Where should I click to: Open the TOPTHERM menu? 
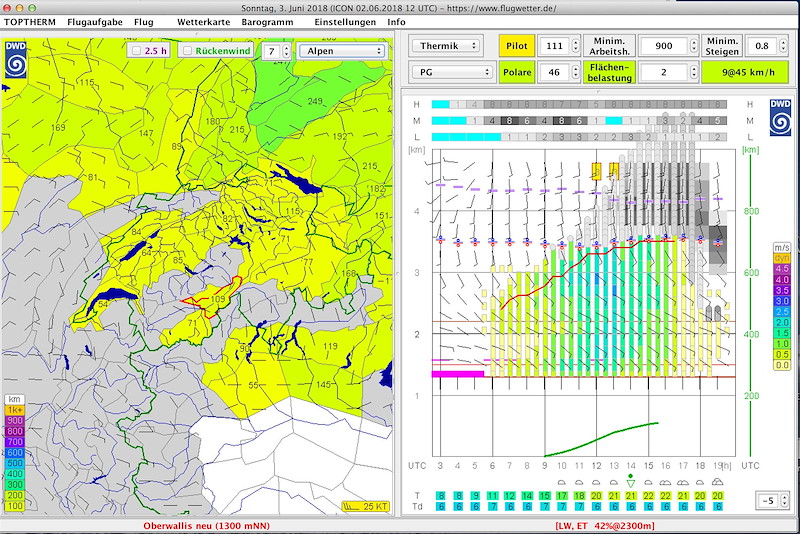(30, 22)
